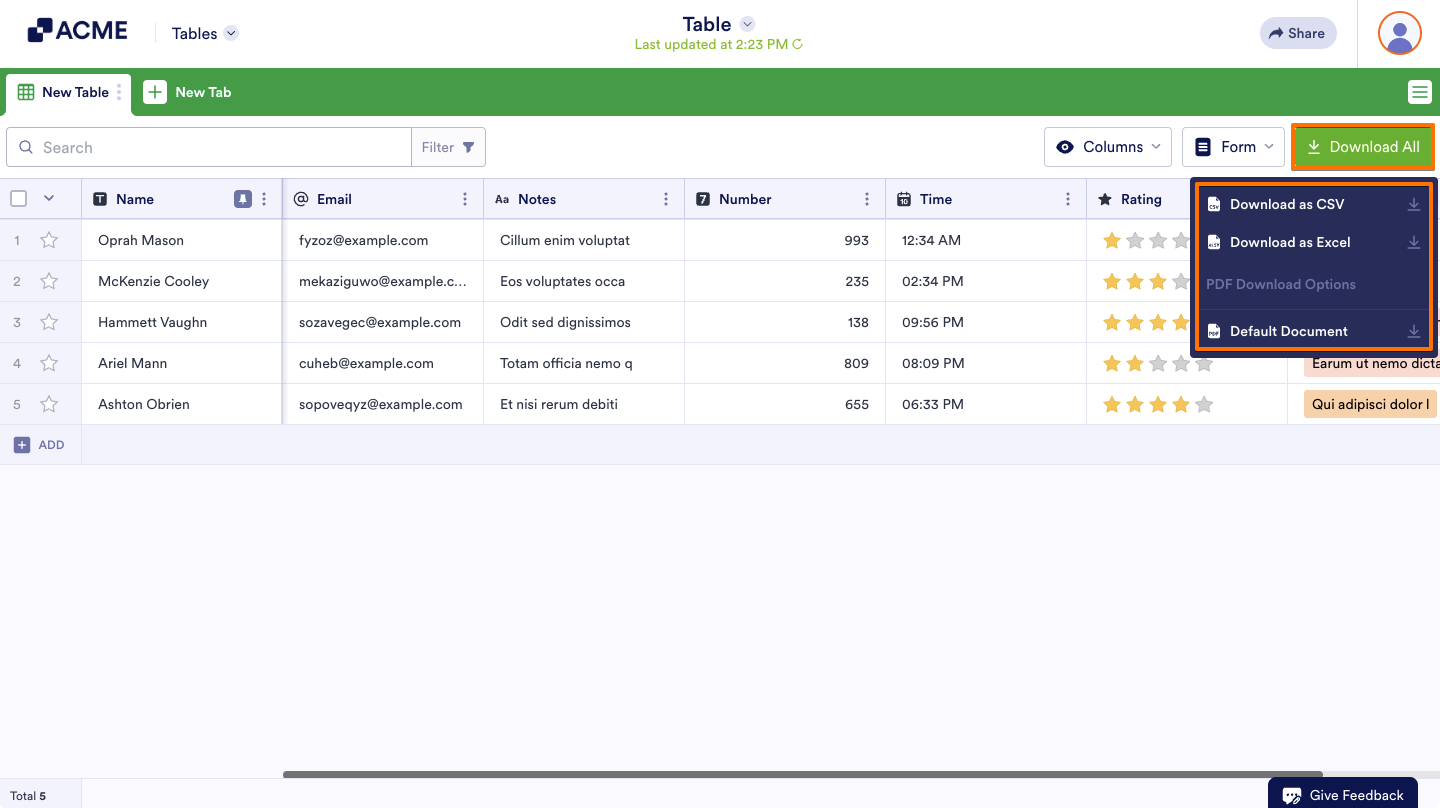The width and height of the screenshot is (1440, 808).
Task: Open the Tables dropdown
Action: [x=204, y=33]
